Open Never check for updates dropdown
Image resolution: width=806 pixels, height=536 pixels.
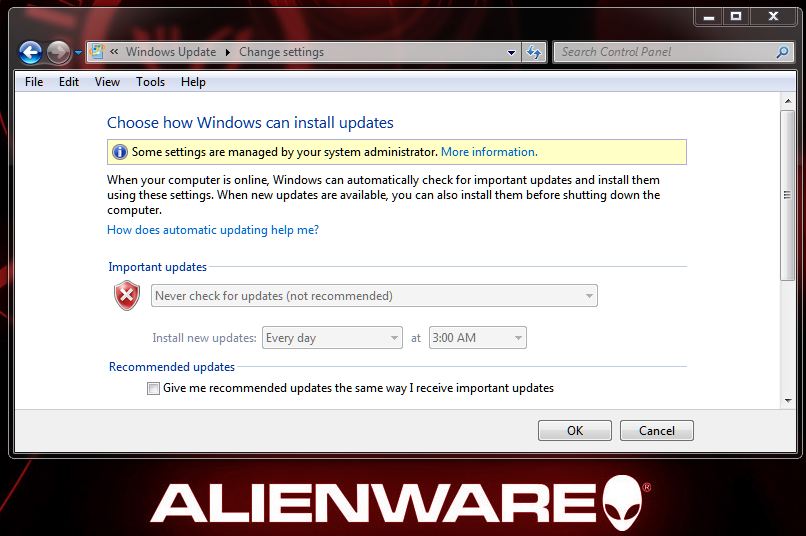374,296
